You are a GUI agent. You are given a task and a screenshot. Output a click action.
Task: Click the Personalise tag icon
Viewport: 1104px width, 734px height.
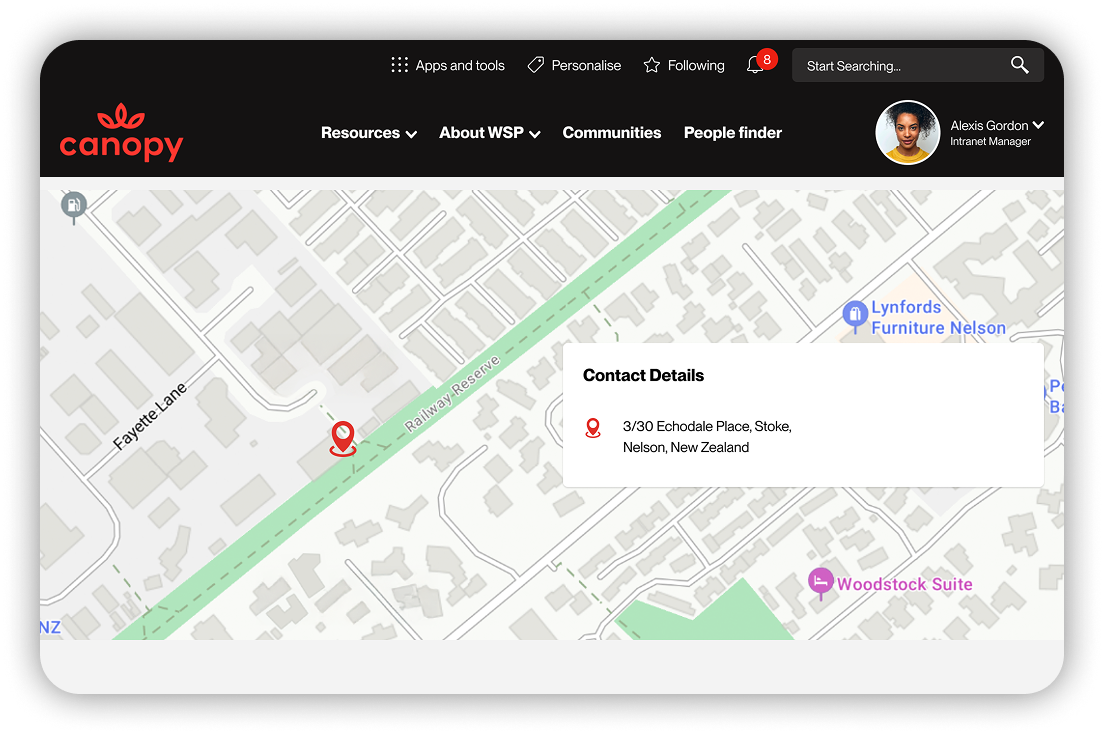click(536, 65)
